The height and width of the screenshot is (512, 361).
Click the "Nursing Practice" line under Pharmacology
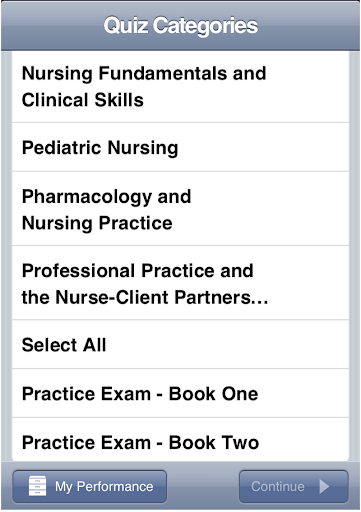(97, 223)
